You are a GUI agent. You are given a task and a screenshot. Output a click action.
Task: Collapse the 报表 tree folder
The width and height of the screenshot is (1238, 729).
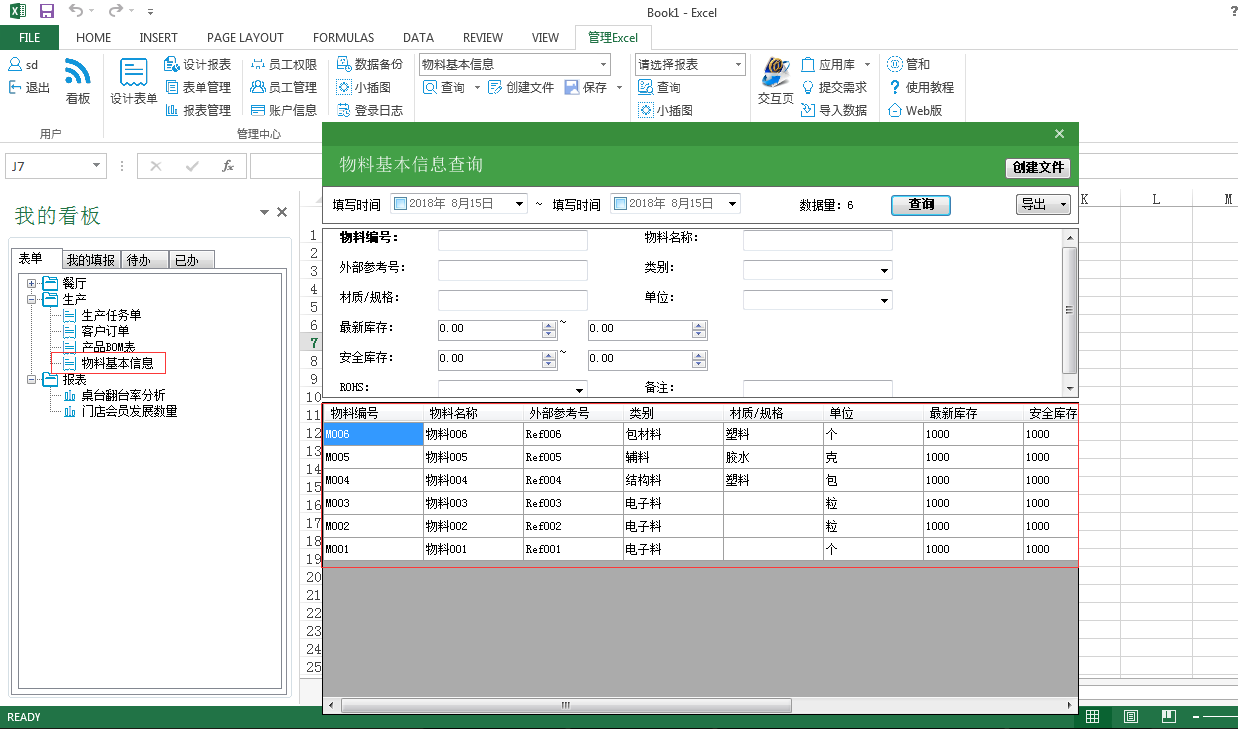tap(32, 380)
